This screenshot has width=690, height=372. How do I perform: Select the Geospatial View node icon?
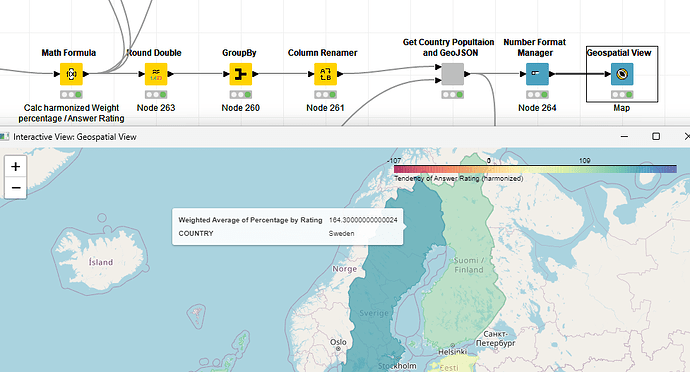point(622,74)
